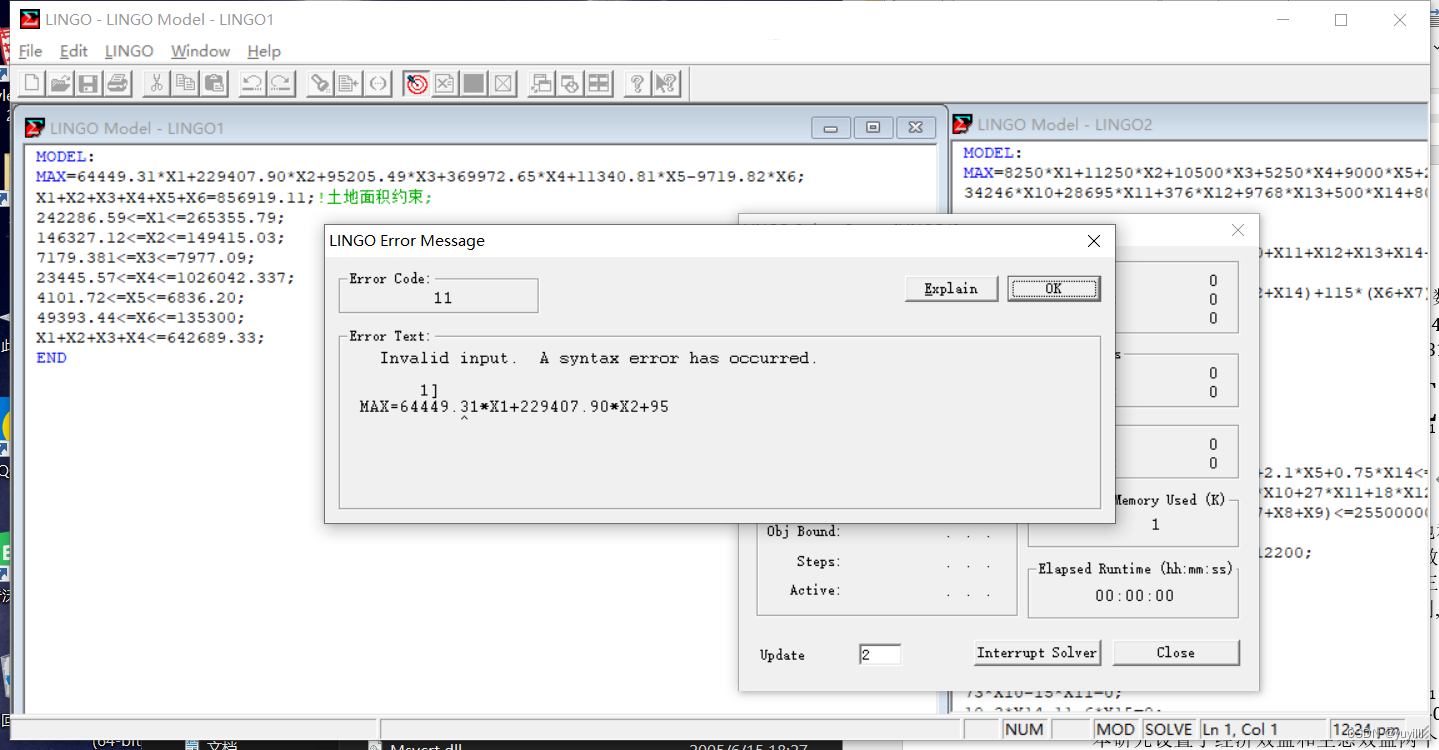Viewport: 1439px width, 750px height.
Task: Click the constraint 49393.44<=X6<=135300
Action: (140, 317)
